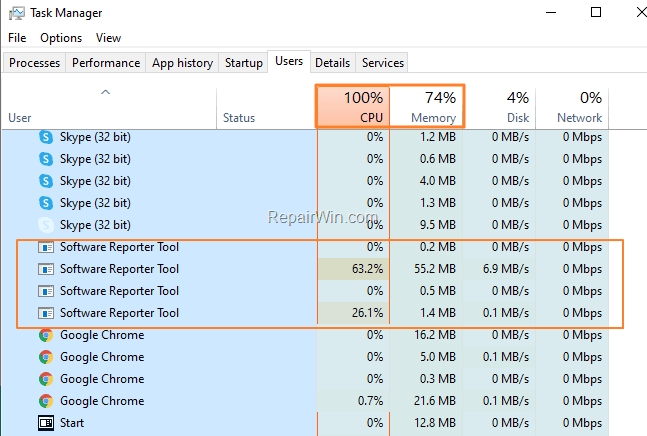This screenshot has width=647, height=436.
Task: Sort by the 0% Network column header
Action: (572, 108)
